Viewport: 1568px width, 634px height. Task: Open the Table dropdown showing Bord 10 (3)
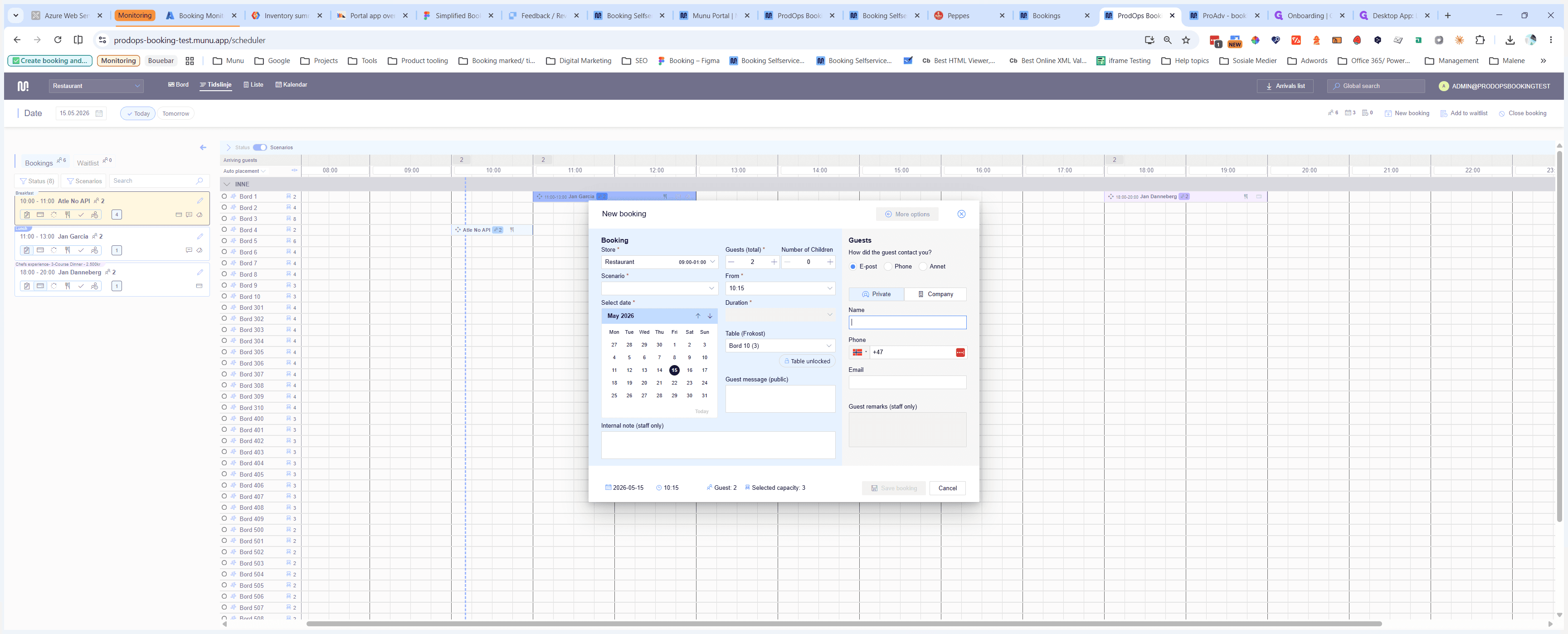click(780, 346)
